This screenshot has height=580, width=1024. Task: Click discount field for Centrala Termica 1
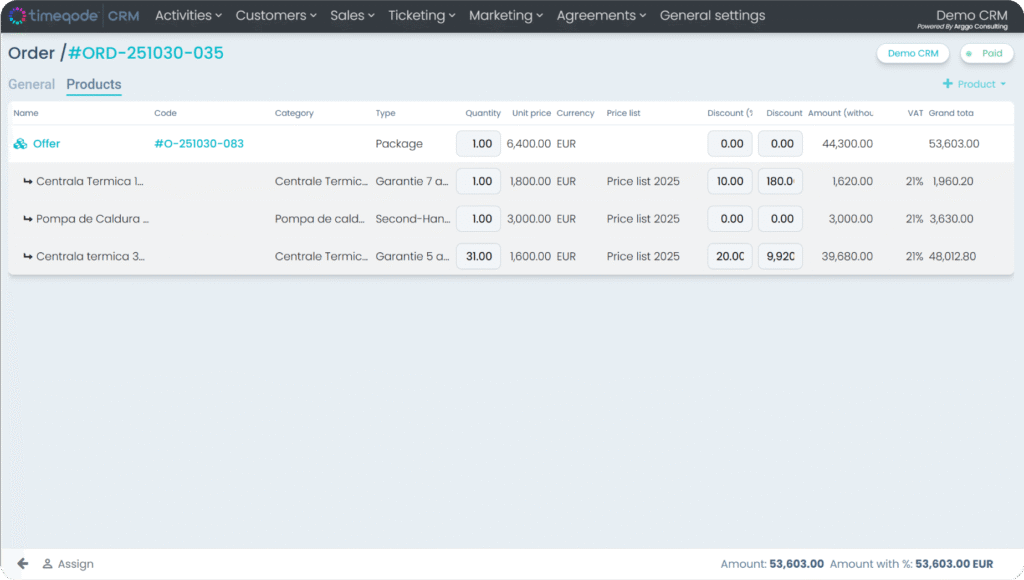click(730, 181)
